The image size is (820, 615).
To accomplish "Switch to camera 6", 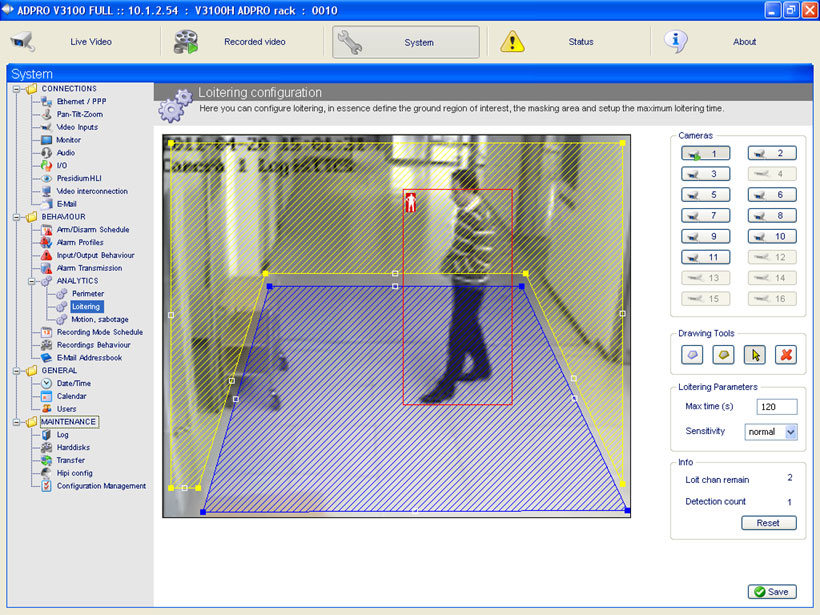I will 772,194.
